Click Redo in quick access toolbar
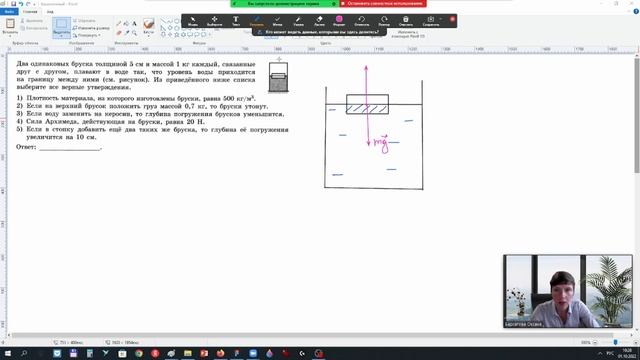 [x=28, y=4]
